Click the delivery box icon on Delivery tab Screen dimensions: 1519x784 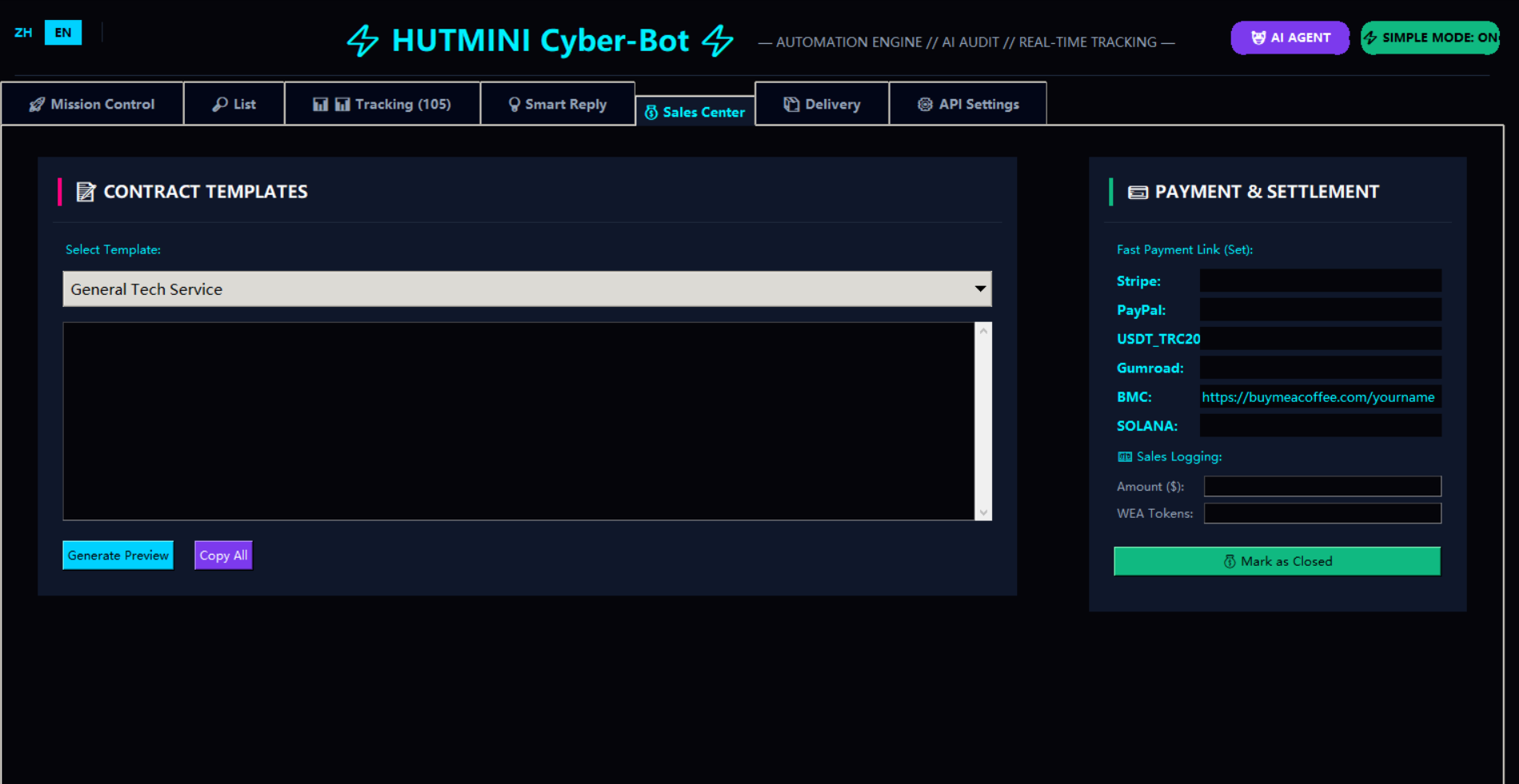pos(790,104)
